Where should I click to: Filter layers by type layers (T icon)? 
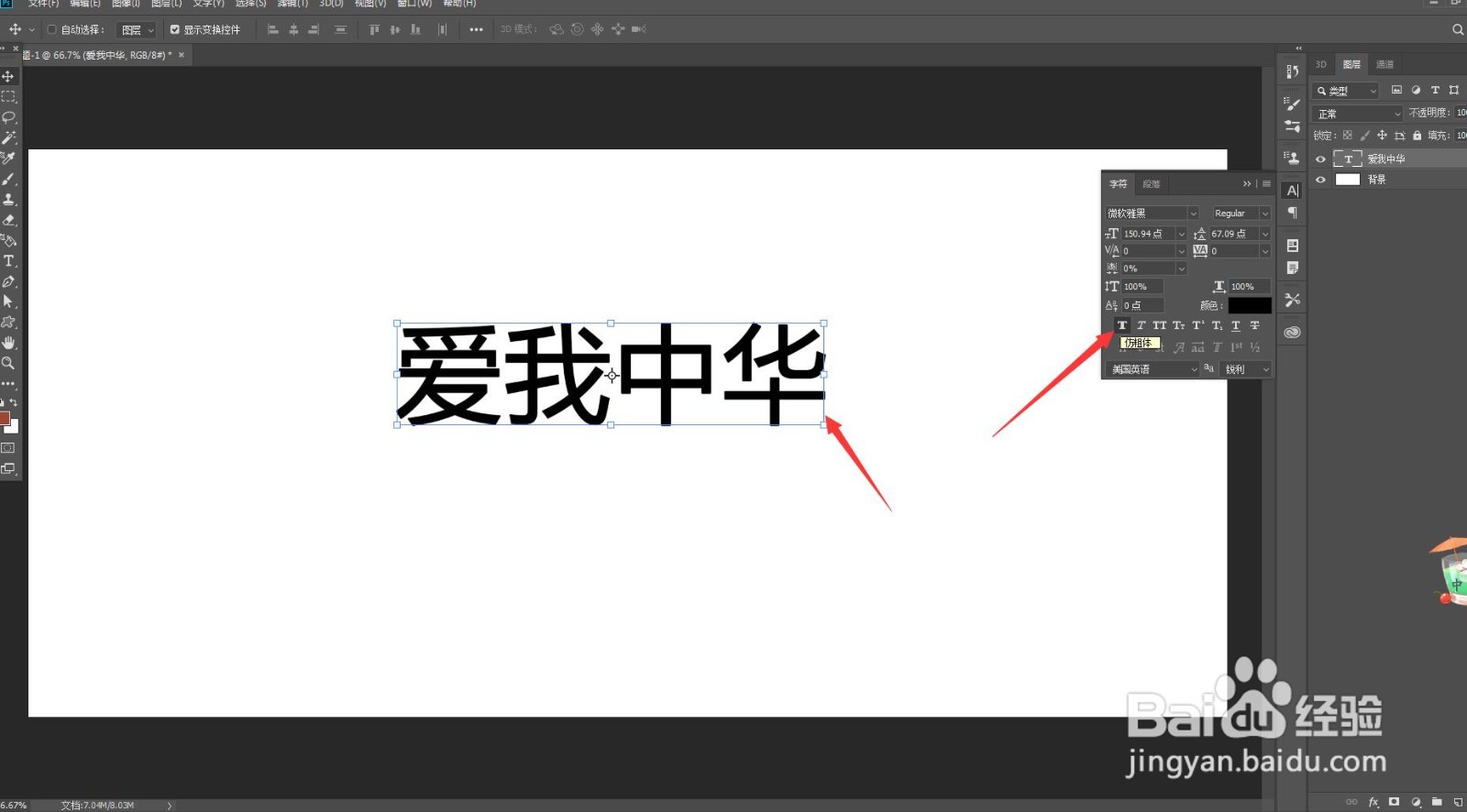(1435, 90)
